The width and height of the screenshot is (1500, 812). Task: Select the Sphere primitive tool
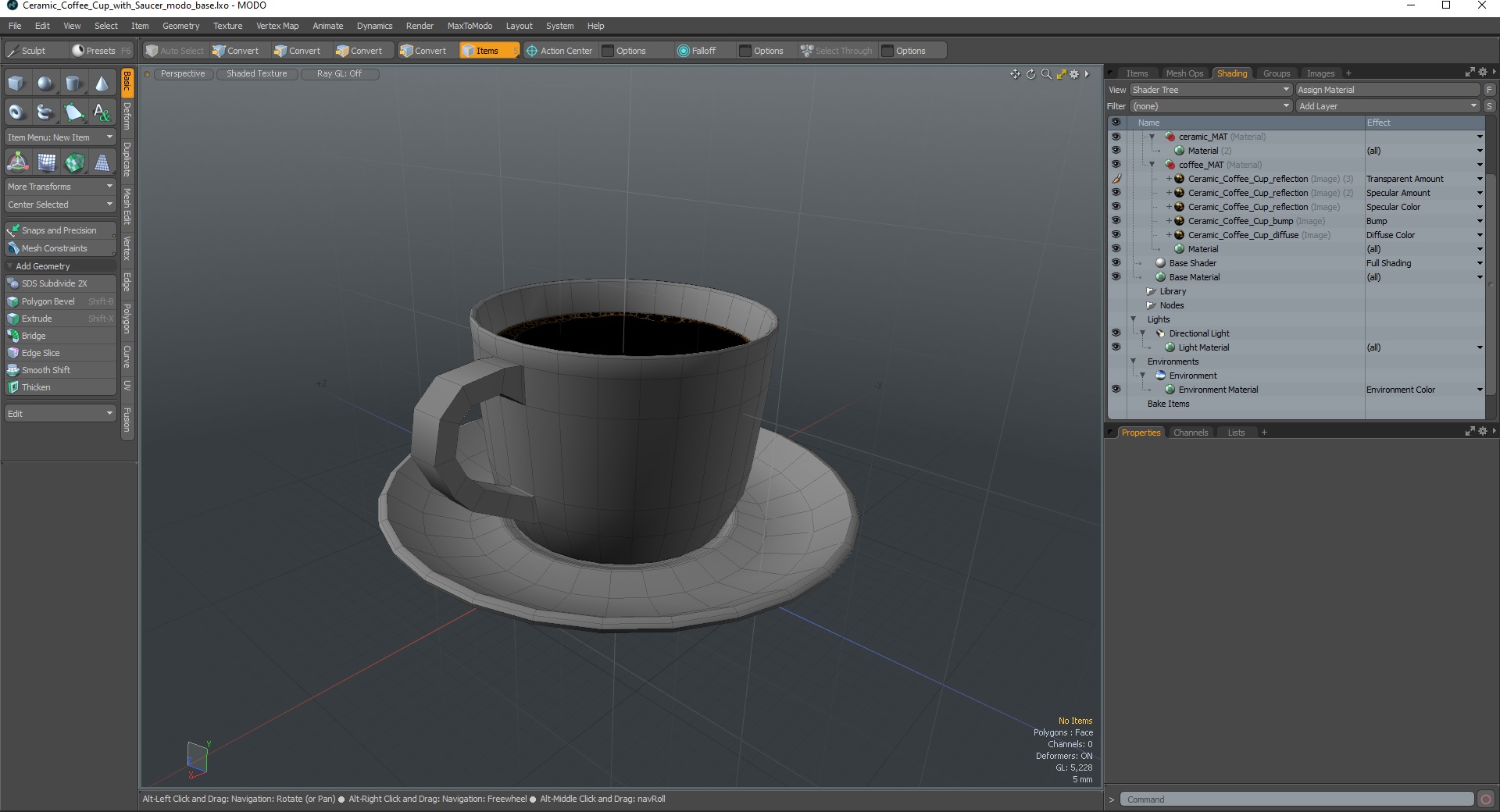45,84
